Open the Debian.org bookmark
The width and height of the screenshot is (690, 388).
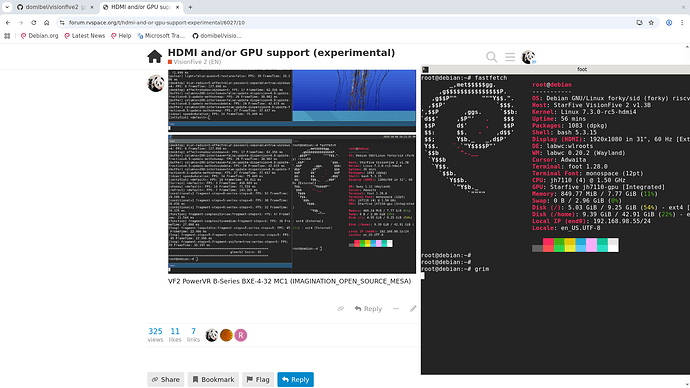point(40,36)
